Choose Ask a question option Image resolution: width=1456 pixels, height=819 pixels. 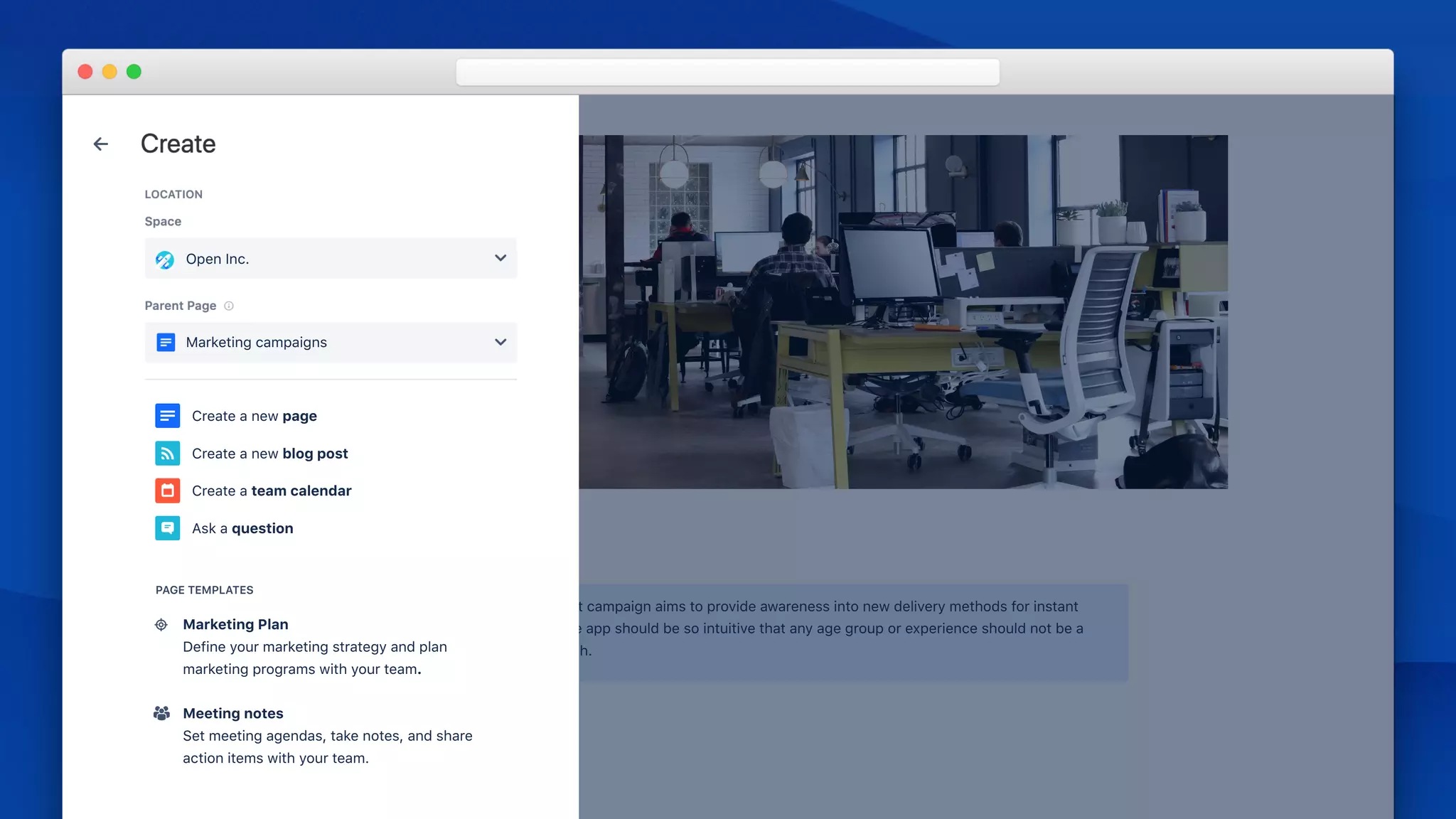point(242,528)
